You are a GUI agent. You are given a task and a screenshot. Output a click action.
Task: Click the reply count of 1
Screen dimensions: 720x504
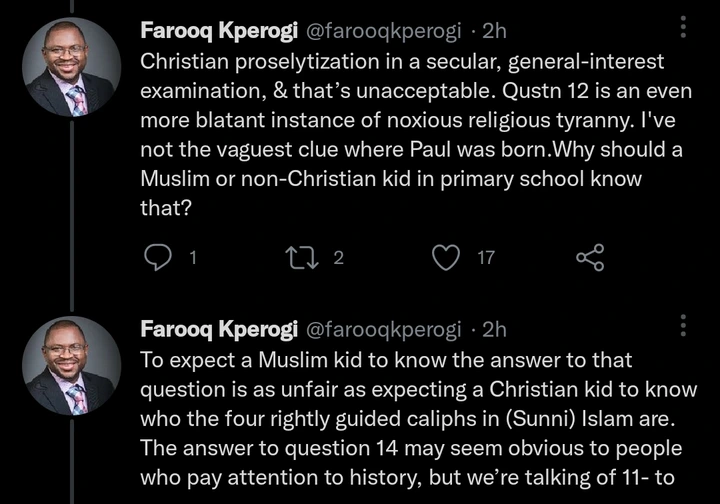coord(191,258)
